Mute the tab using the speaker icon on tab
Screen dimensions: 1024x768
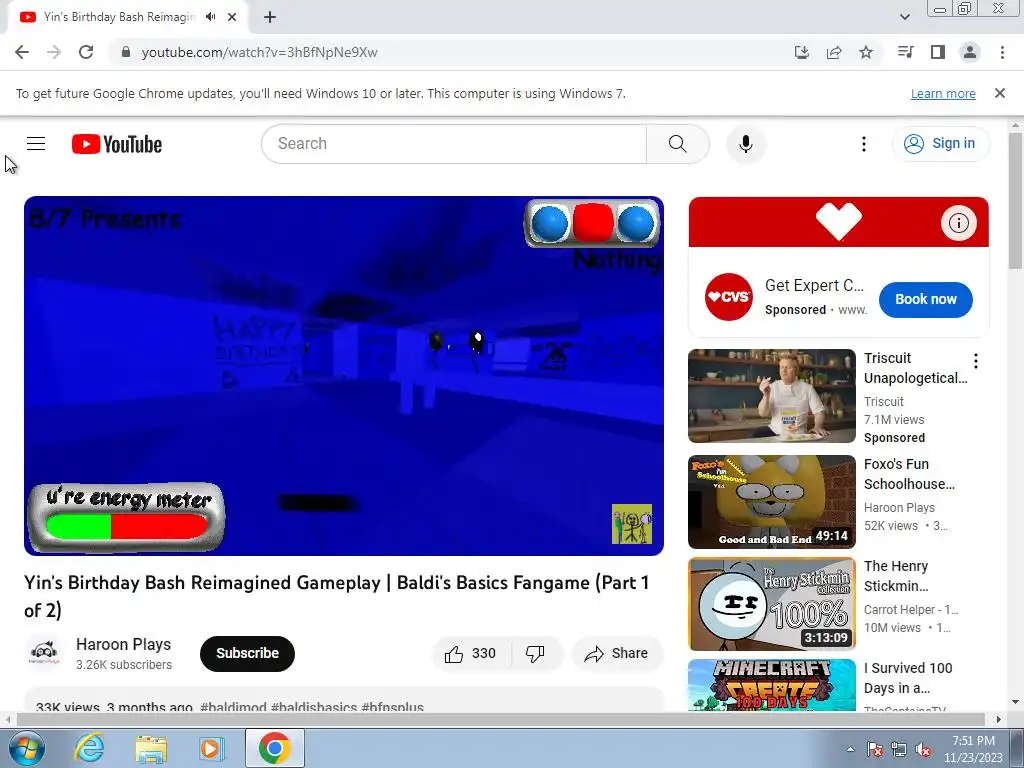[210, 17]
